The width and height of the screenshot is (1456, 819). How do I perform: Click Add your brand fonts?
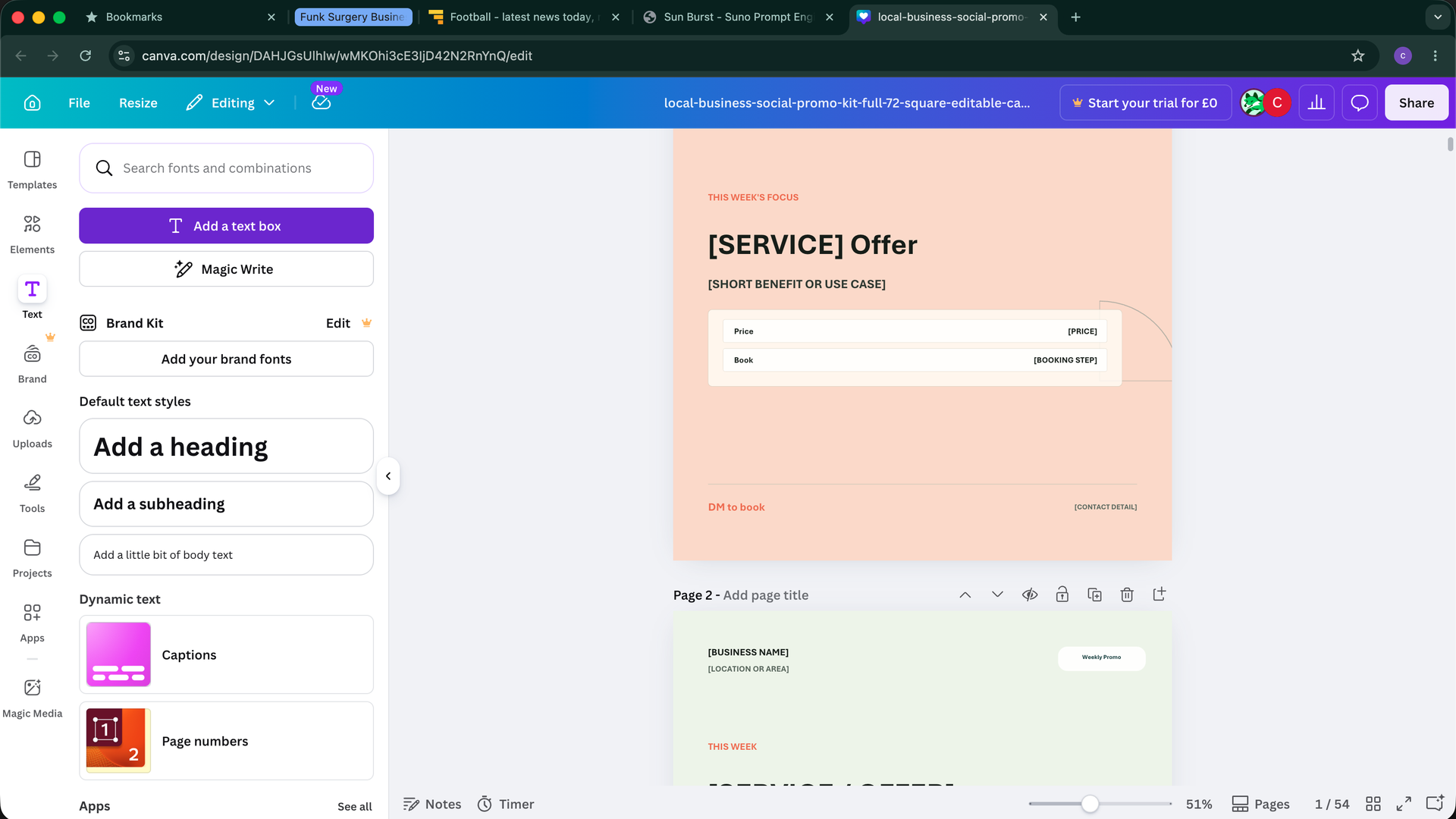coord(226,359)
